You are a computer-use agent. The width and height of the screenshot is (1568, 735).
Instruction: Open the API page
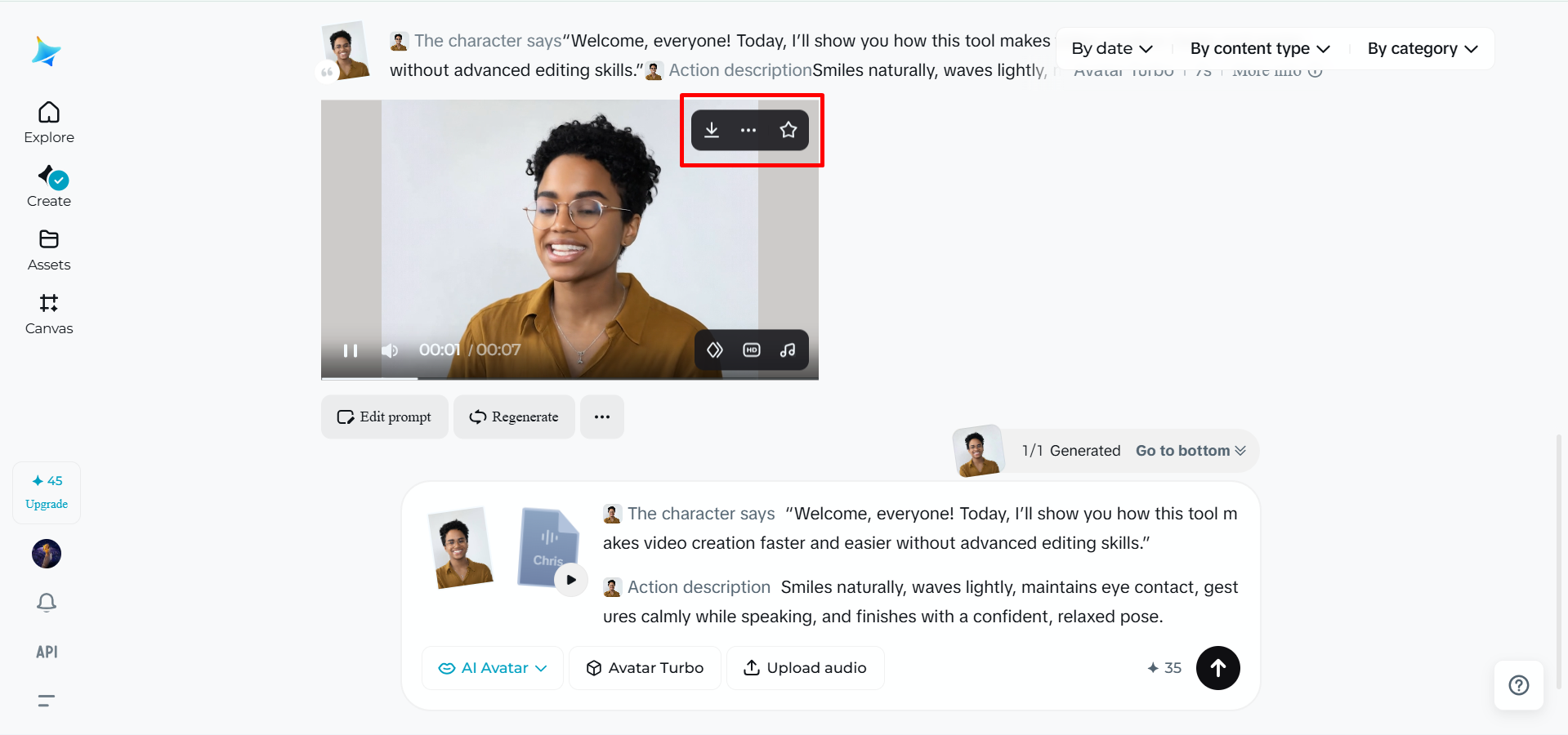[x=47, y=652]
